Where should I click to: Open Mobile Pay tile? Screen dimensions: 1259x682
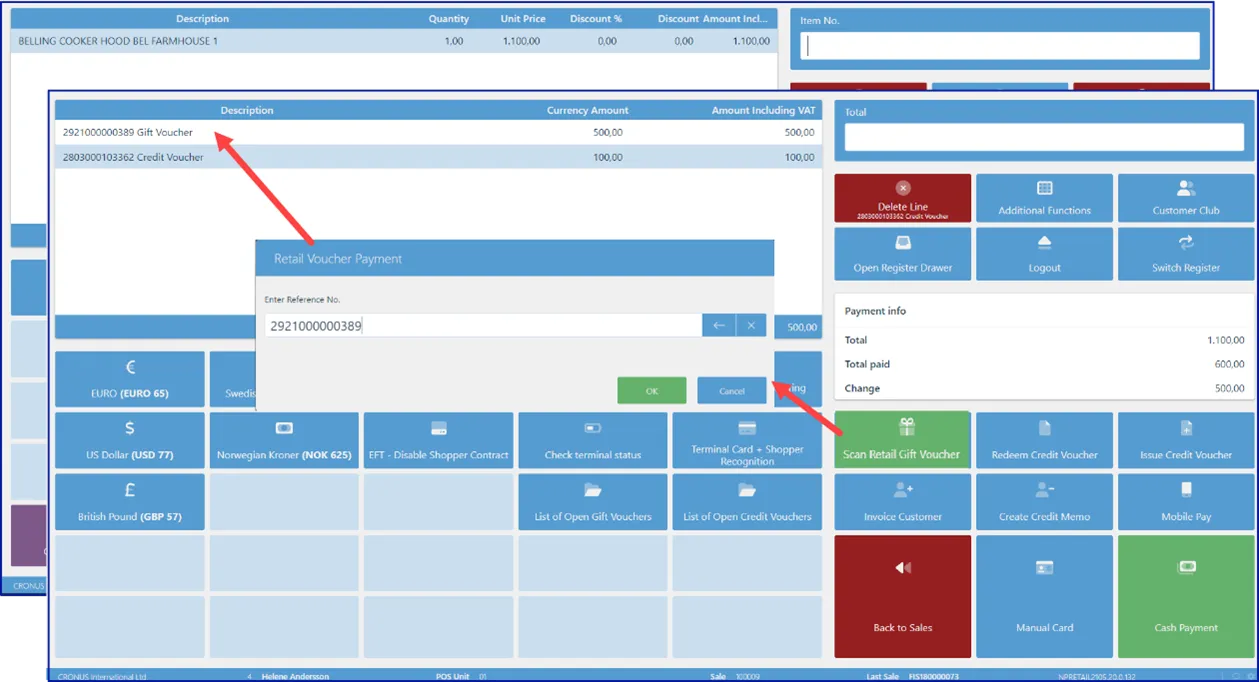coord(1186,502)
